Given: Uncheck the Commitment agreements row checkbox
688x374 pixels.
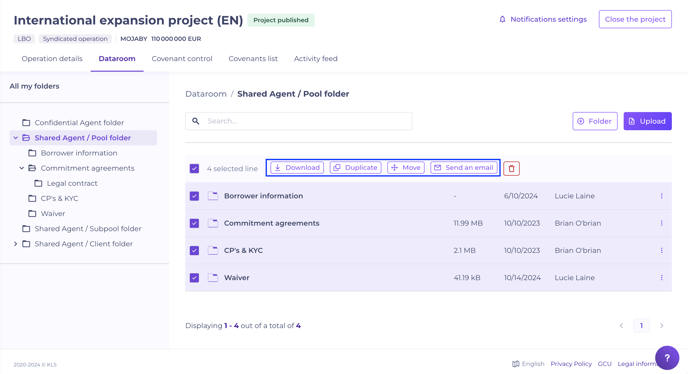Looking at the screenshot, I should pos(194,223).
